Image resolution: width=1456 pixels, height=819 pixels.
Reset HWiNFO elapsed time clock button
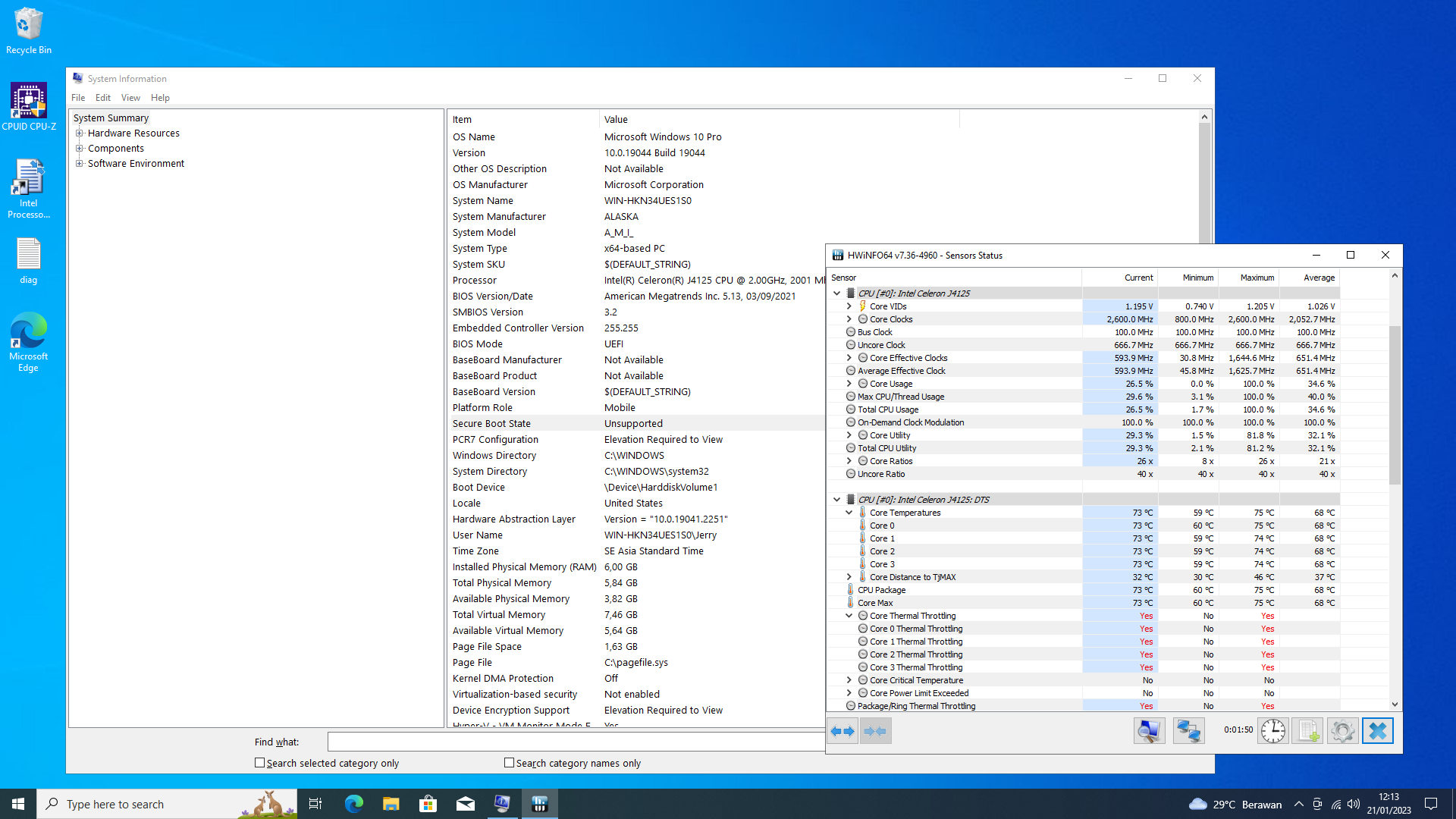[x=1272, y=731]
